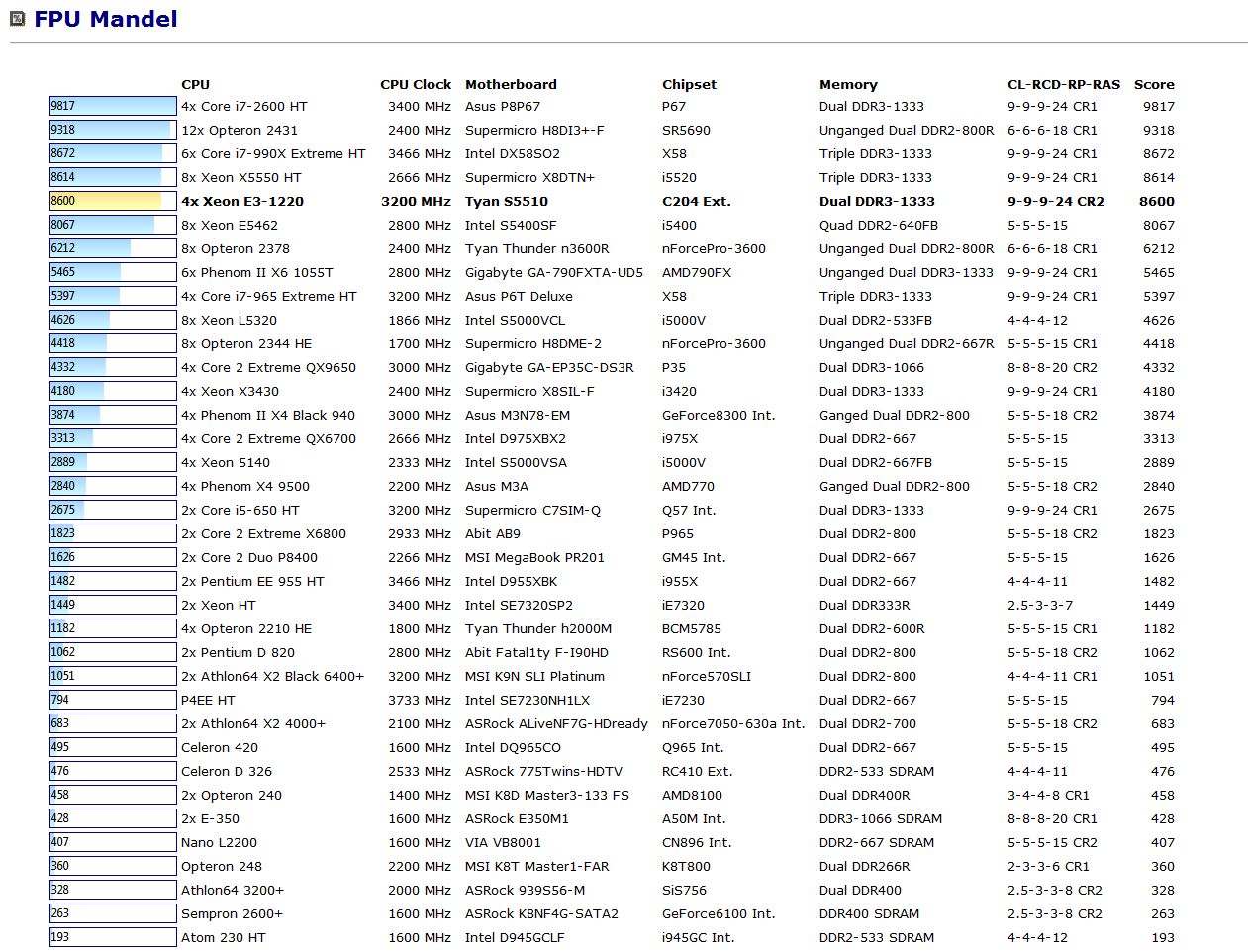Screen dimensions: 1248x952
Task: Click the ASRock ALiveNF7G-HDready cell
Action: click(556, 724)
